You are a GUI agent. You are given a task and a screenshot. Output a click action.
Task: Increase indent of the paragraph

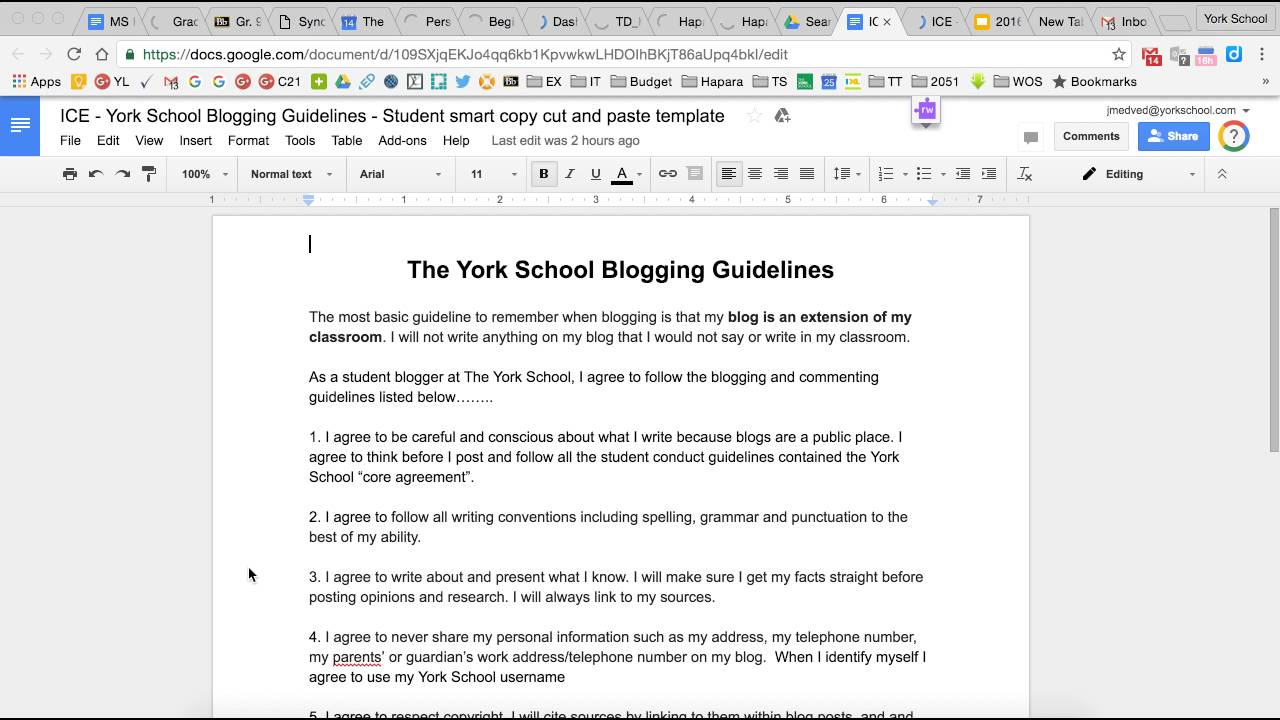tap(989, 174)
